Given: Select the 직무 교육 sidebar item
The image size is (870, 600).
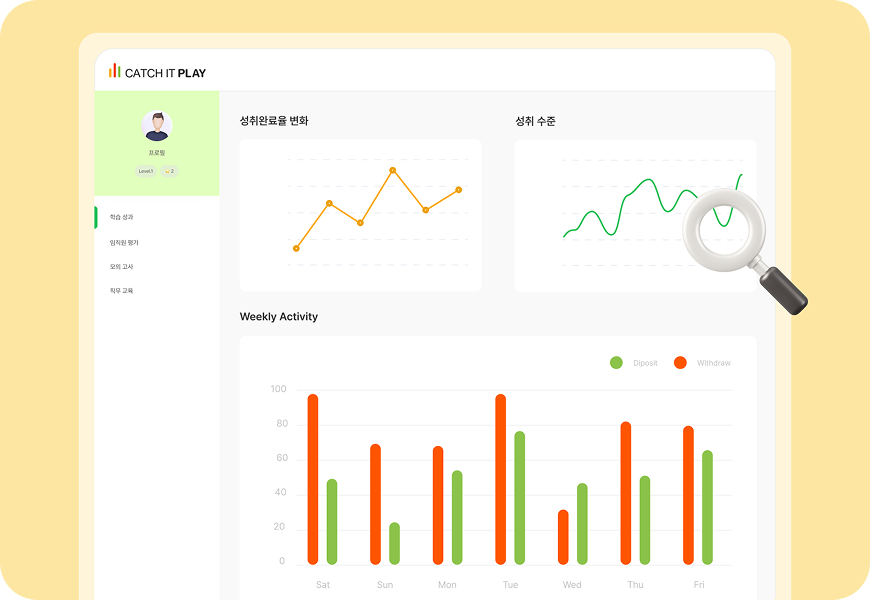Looking at the screenshot, I should [121, 291].
